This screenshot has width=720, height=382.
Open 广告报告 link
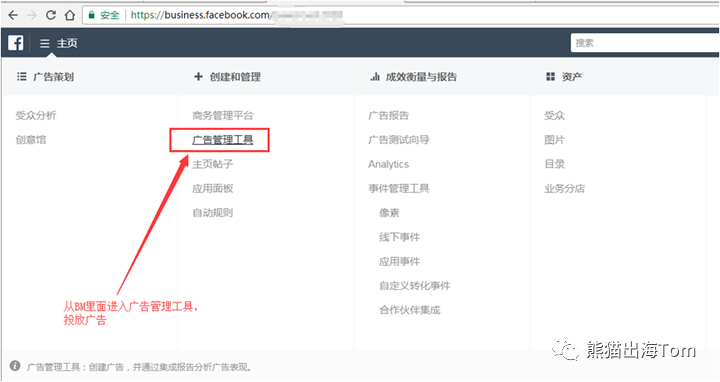pos(388,115)
